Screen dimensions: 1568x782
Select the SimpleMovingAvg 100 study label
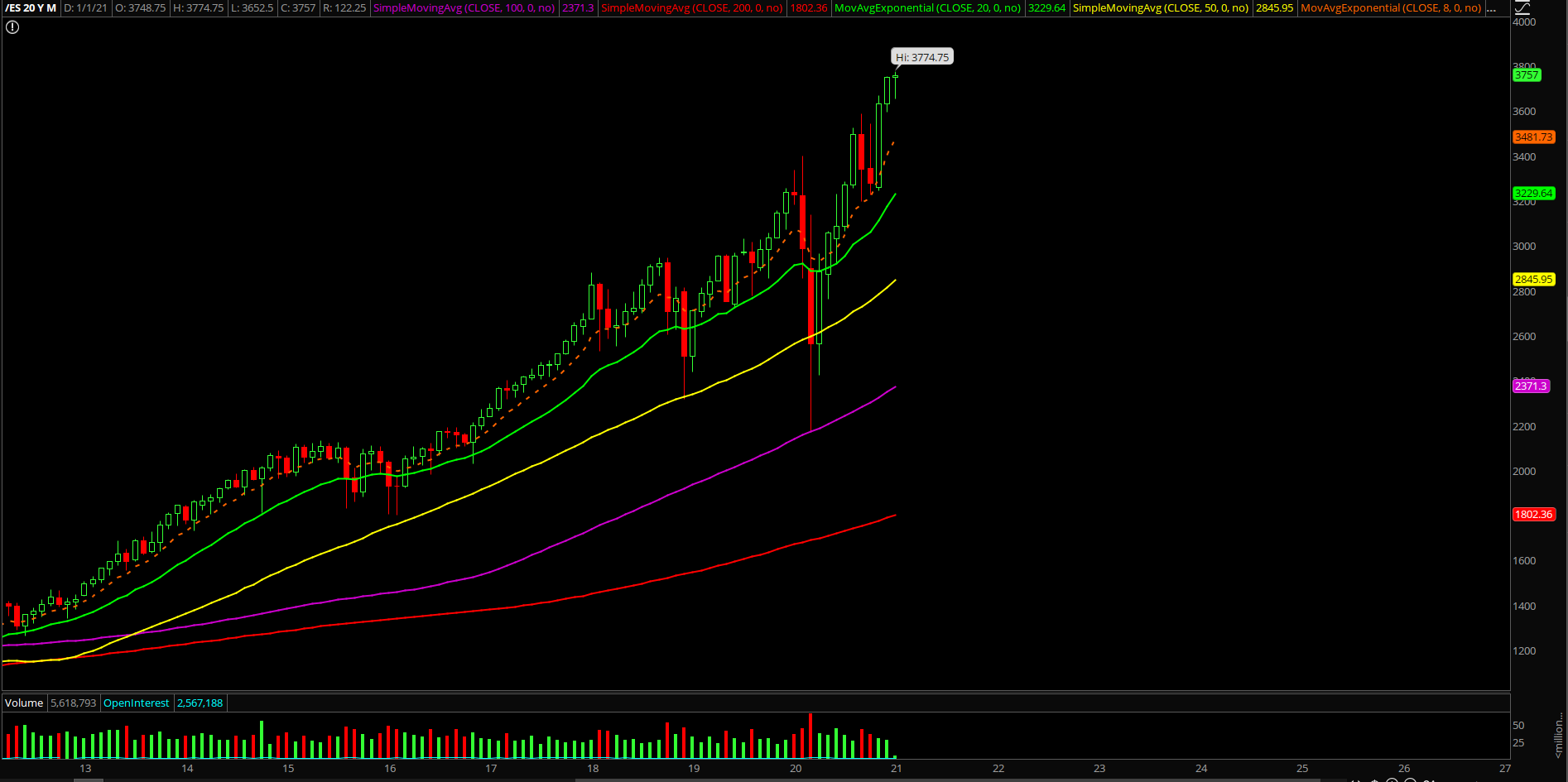click(464, 7)
